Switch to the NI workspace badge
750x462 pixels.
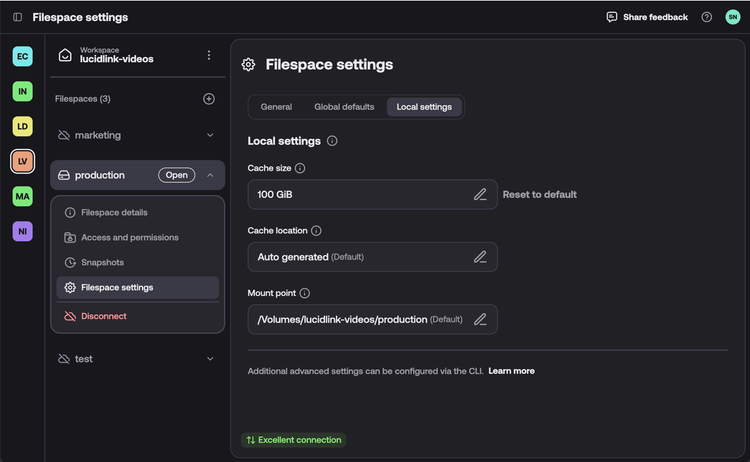(x=22, y=231)
